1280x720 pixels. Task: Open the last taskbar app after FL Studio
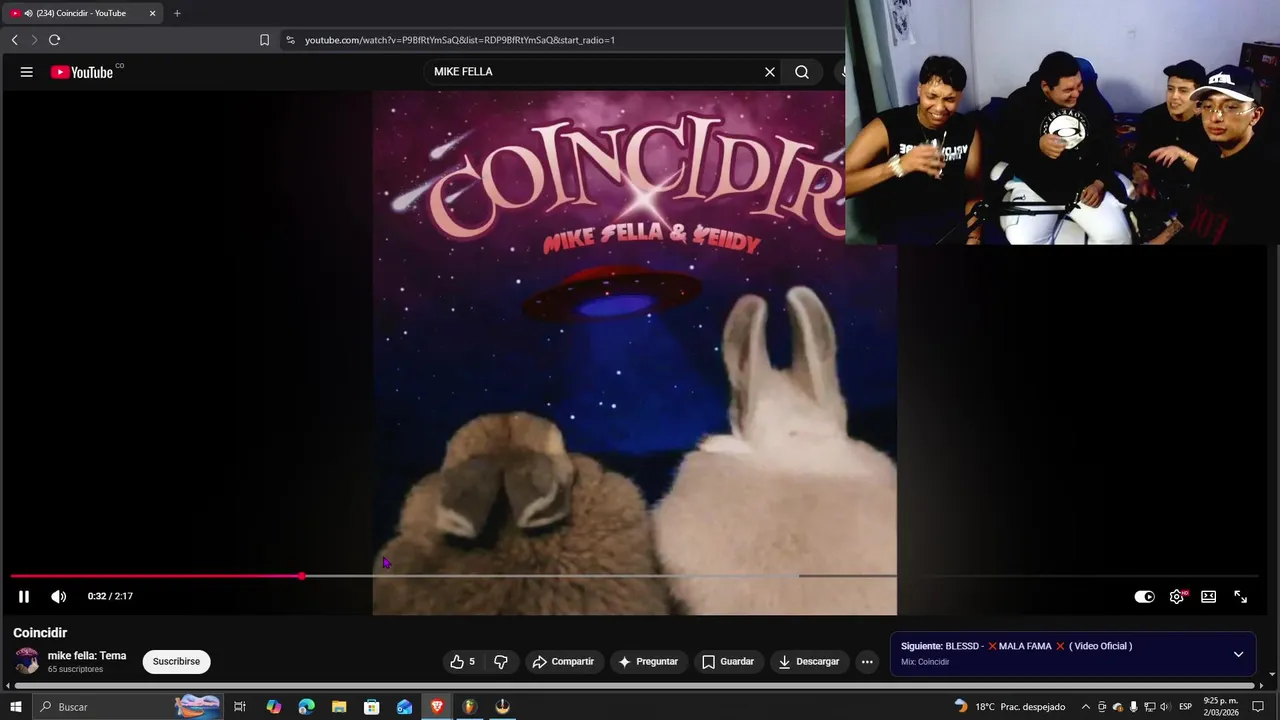(x=502, y=707)
